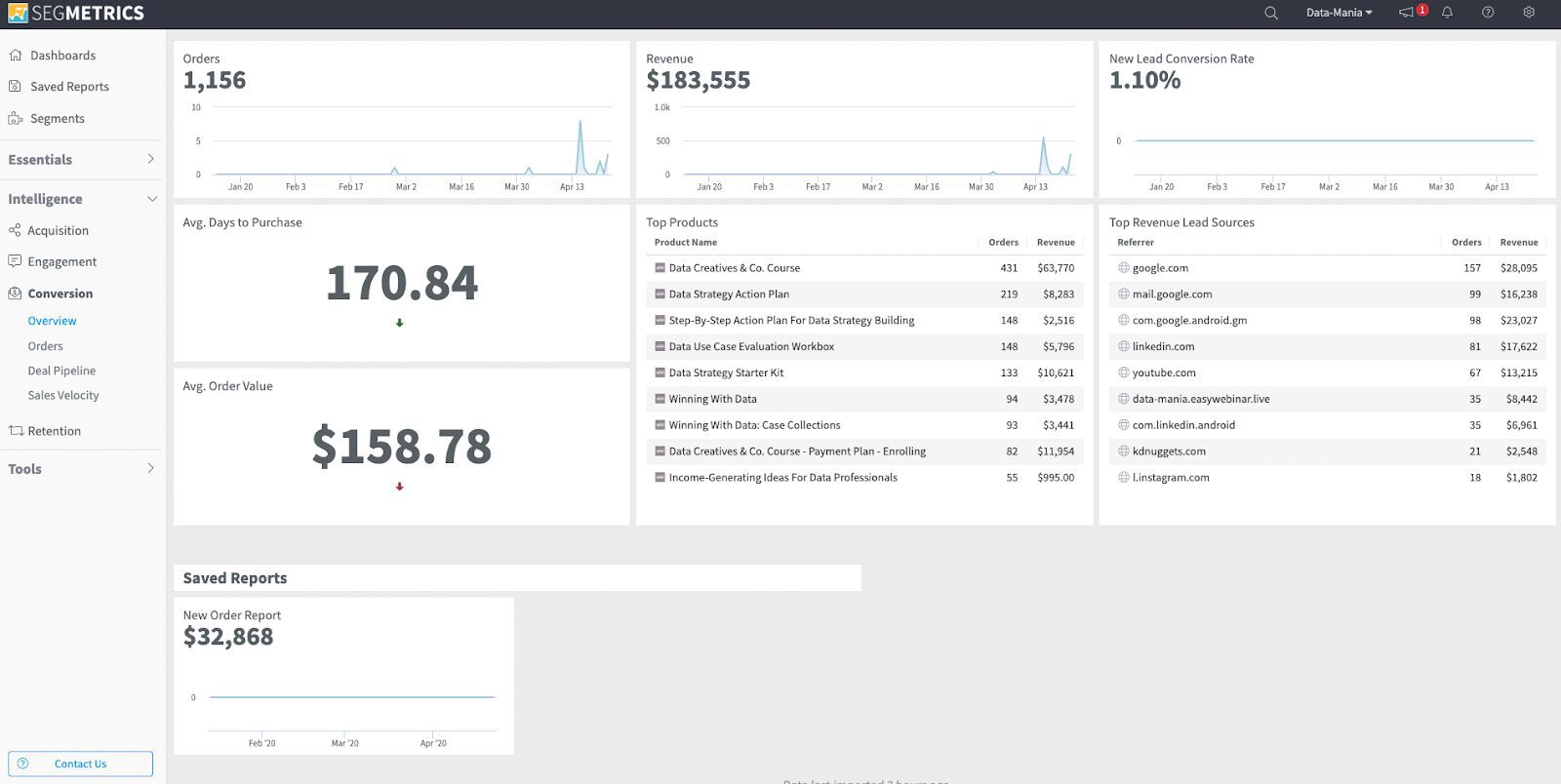Click the Tools section heading
Image resolution: width=1561 pixels, height=784 pixels.
24,469
